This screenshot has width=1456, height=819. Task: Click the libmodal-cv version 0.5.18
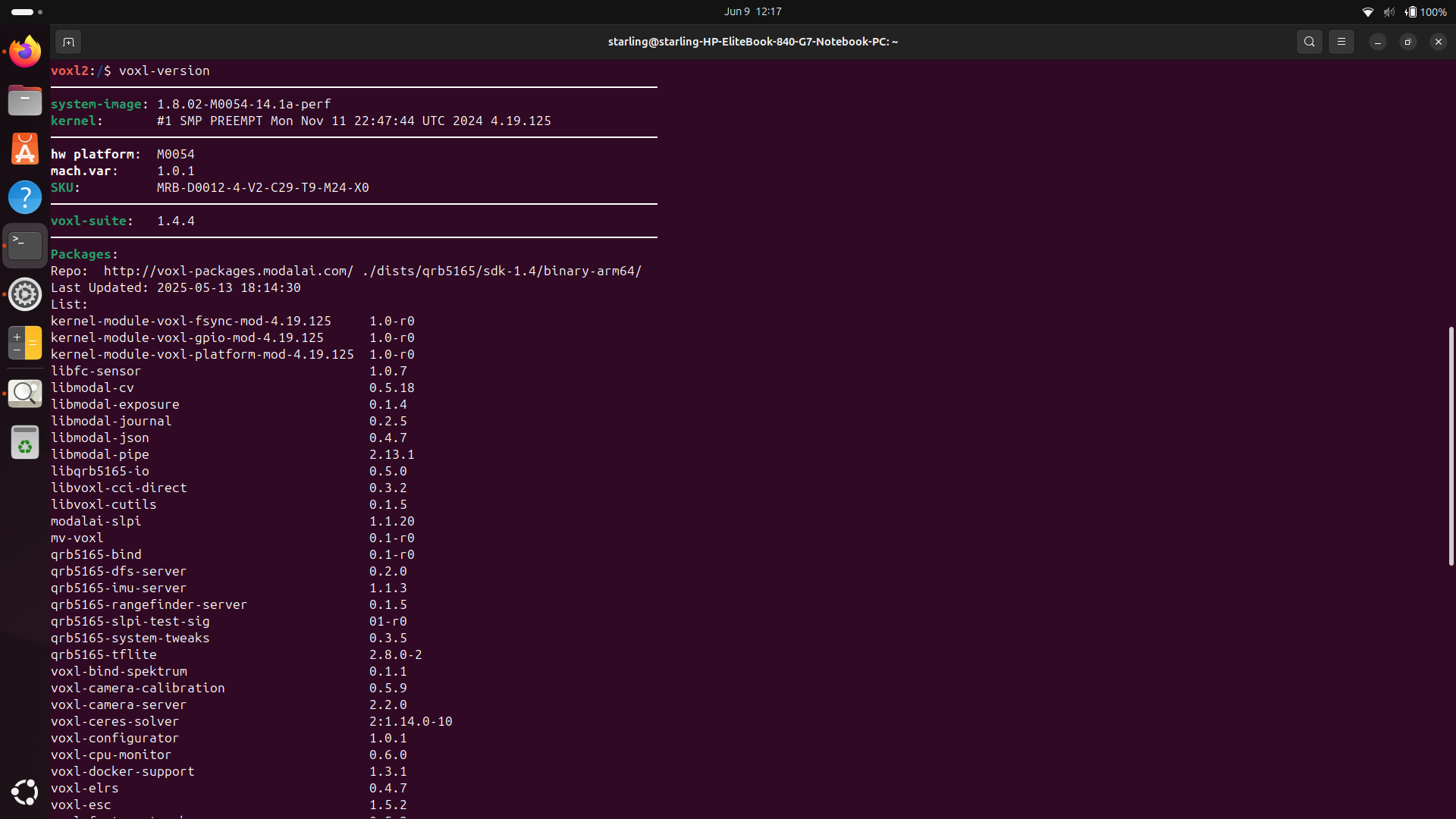[392, 388]
